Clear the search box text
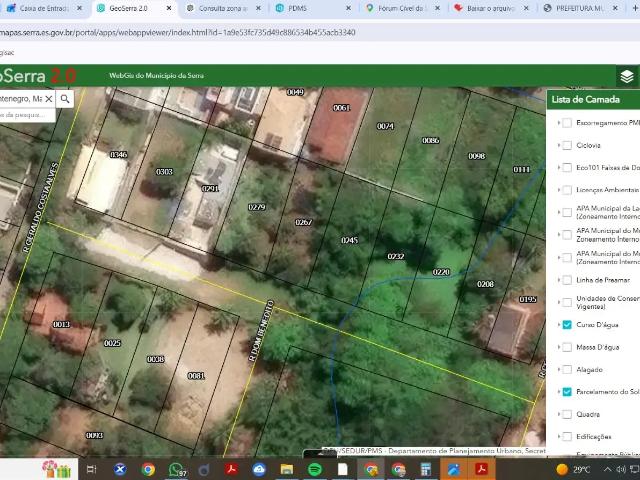The height and width of the screenshot is (480, 640). pyautogui.click(x=49, y=99)
